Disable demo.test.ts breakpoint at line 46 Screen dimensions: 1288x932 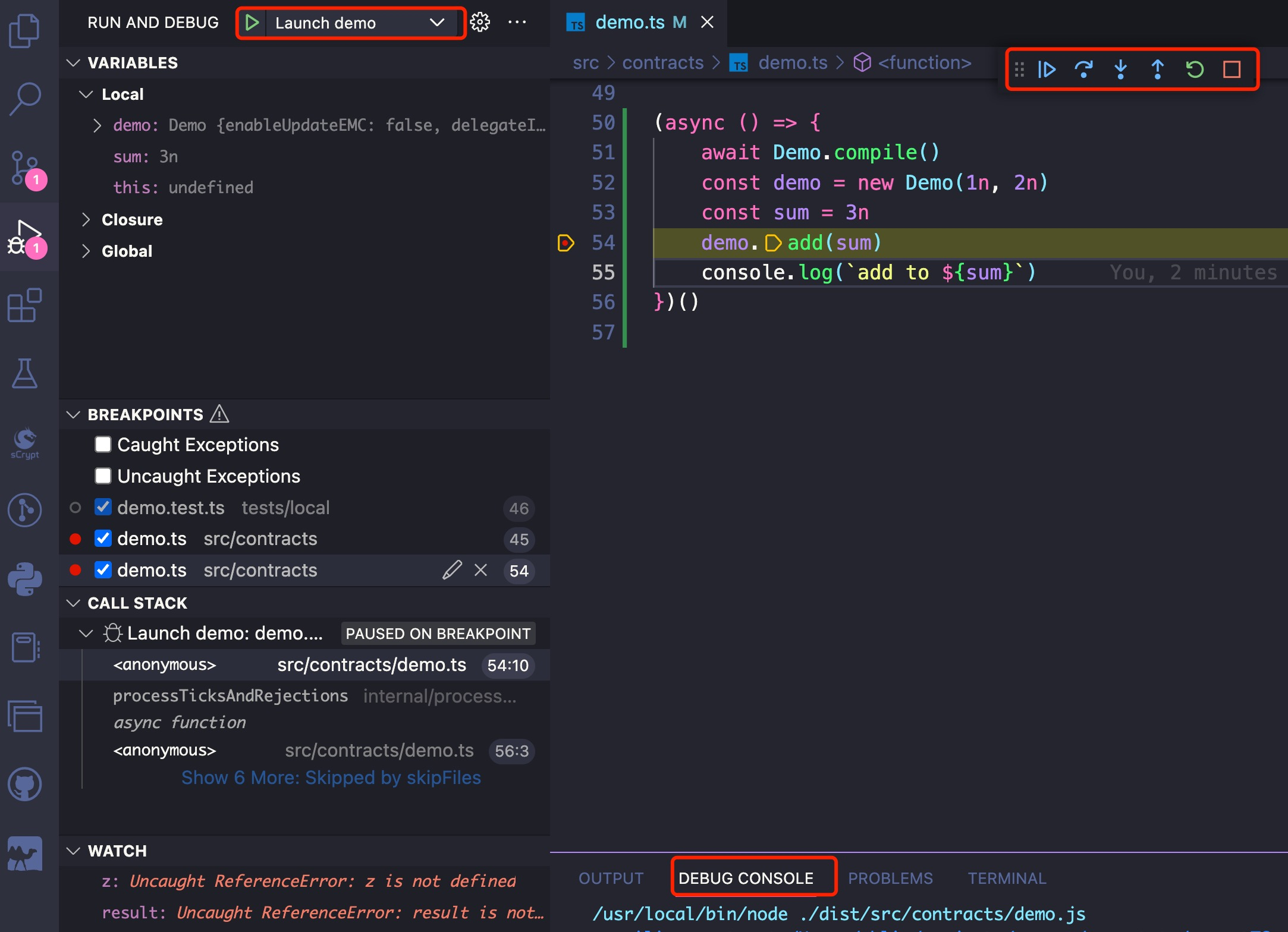pyautogui.click(x=103, y=508)
